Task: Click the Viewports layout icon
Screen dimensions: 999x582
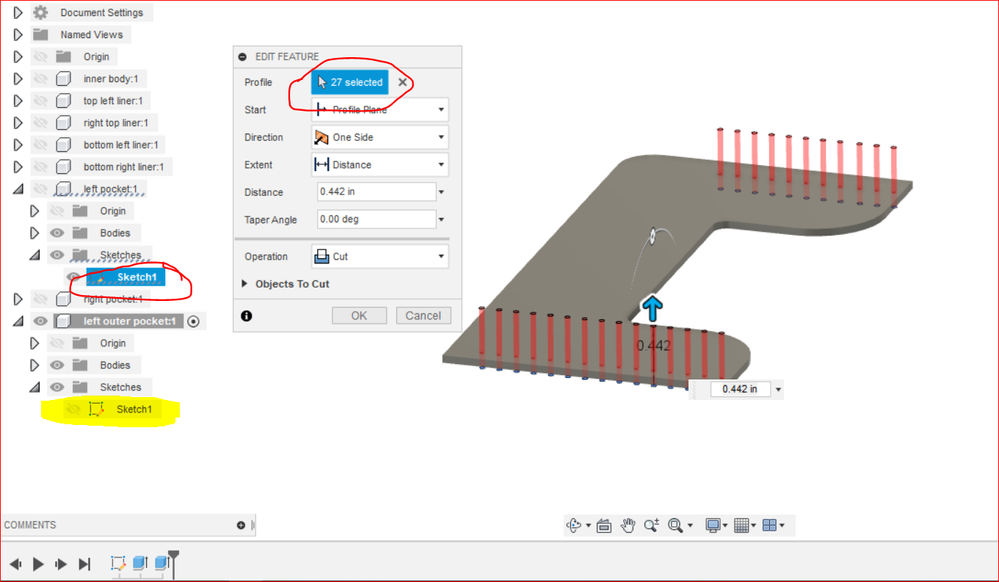Action: [x=770, y=525]
